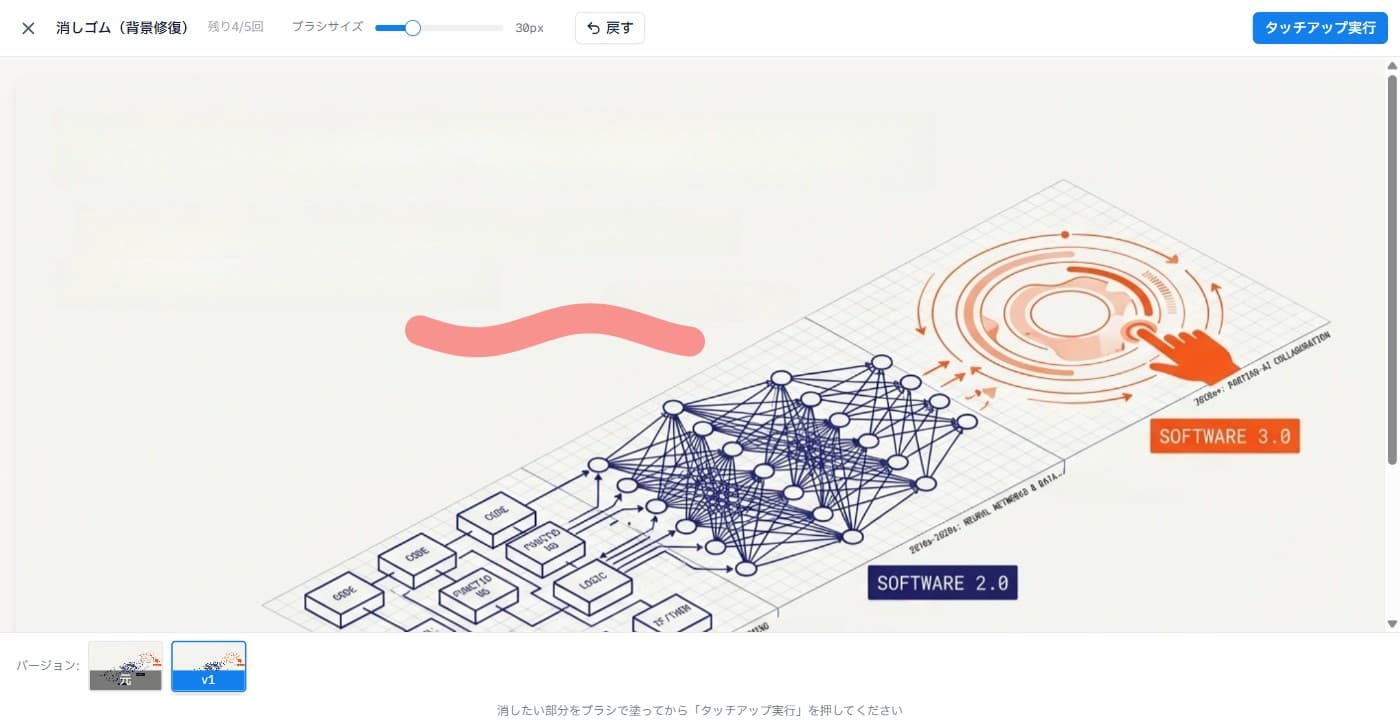Adjust the brush size slider handle
This screenshot has width=1400, height=720.
[412, 28]
